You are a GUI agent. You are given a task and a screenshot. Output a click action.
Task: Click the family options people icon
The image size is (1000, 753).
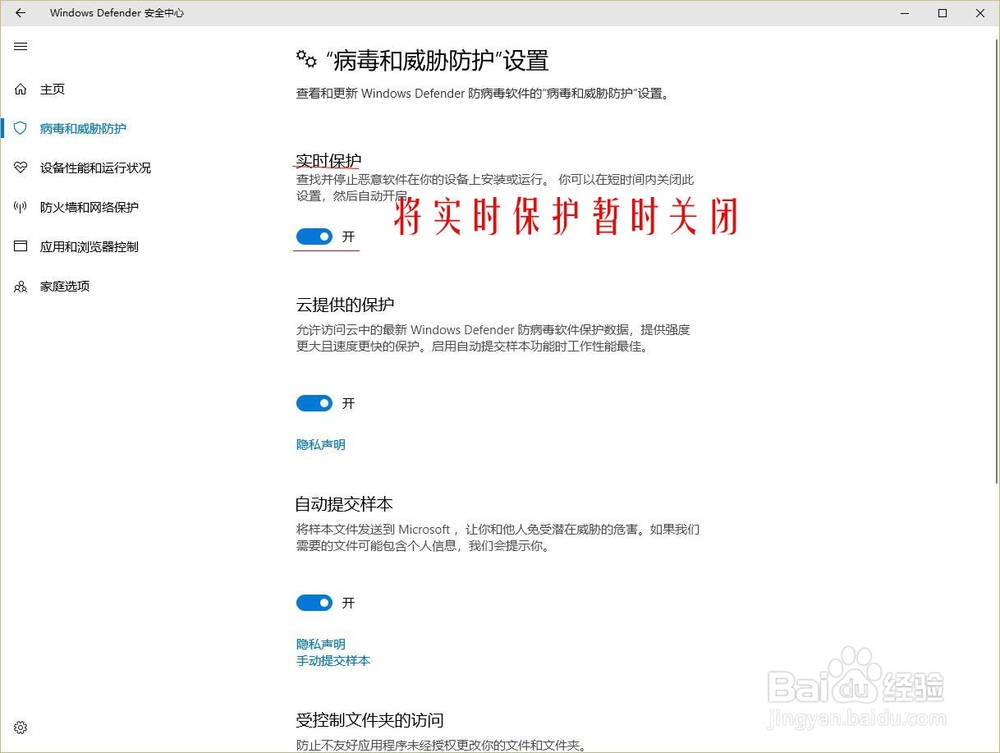(x=20, y=286)
